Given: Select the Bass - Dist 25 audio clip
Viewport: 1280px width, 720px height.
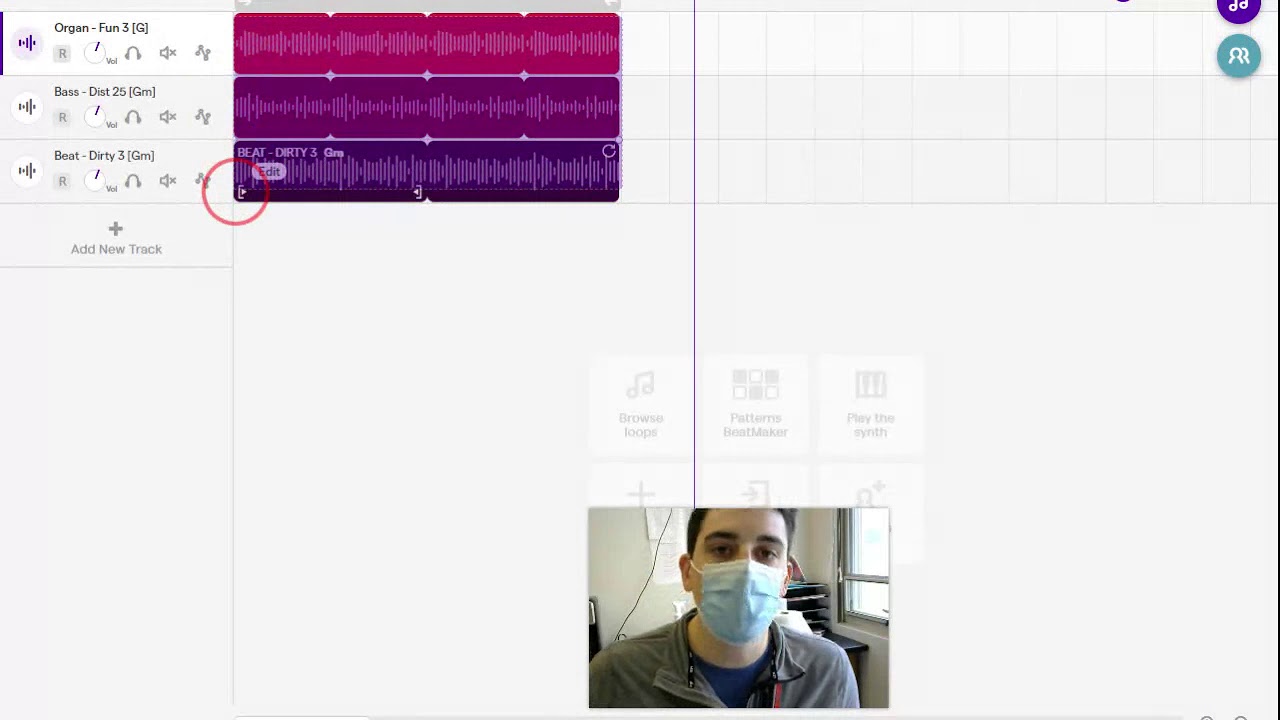Looking at the screenshot, I should click(x=427, y=108).
